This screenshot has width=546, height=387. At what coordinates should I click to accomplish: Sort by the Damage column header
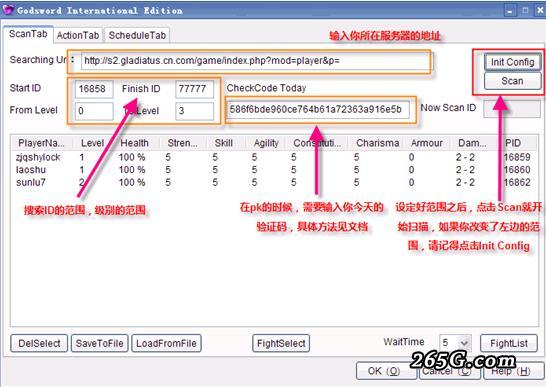coord(473,143)
